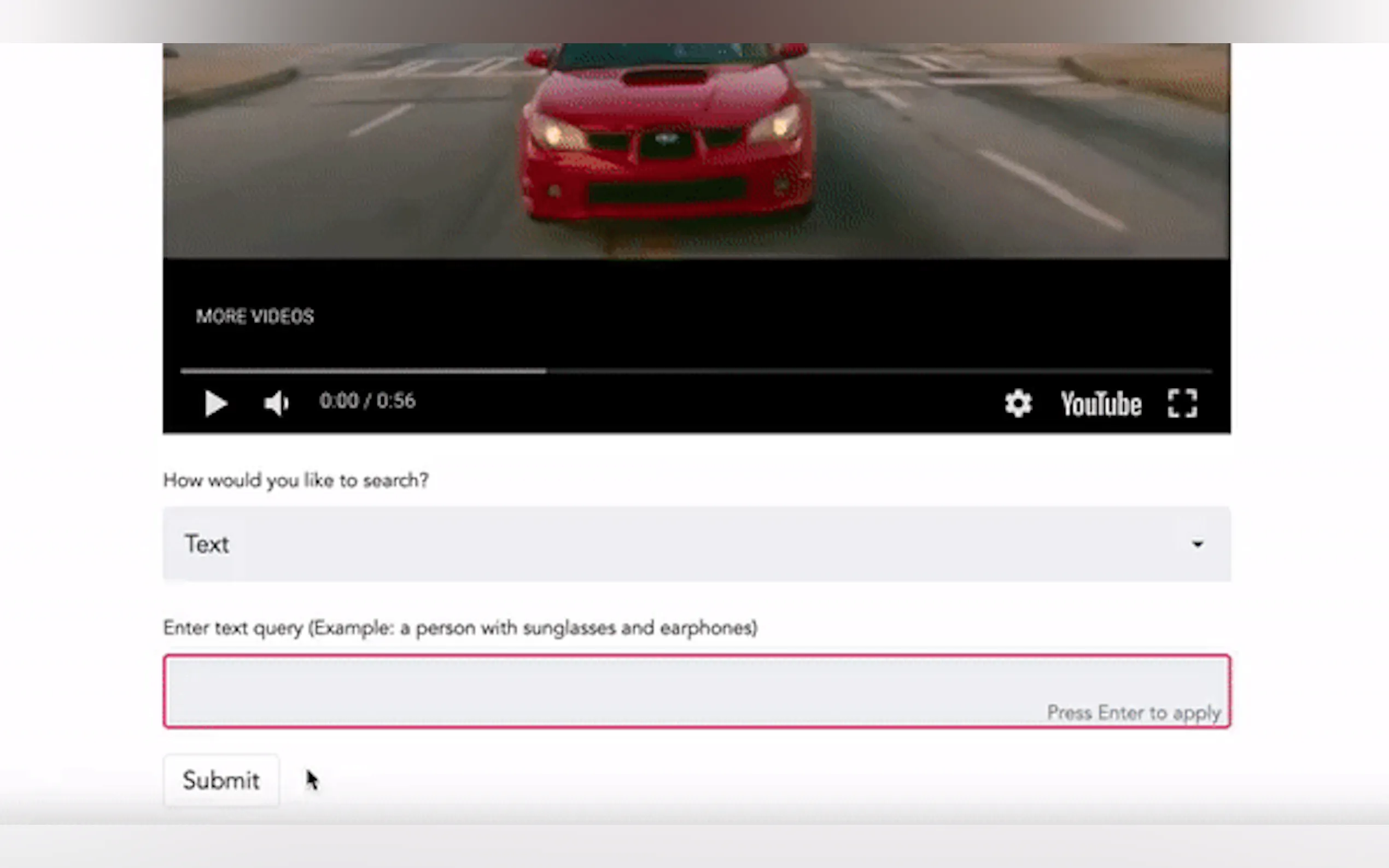
Task: Enter fullscreen mode on the video
Action: click(1182, 403)
